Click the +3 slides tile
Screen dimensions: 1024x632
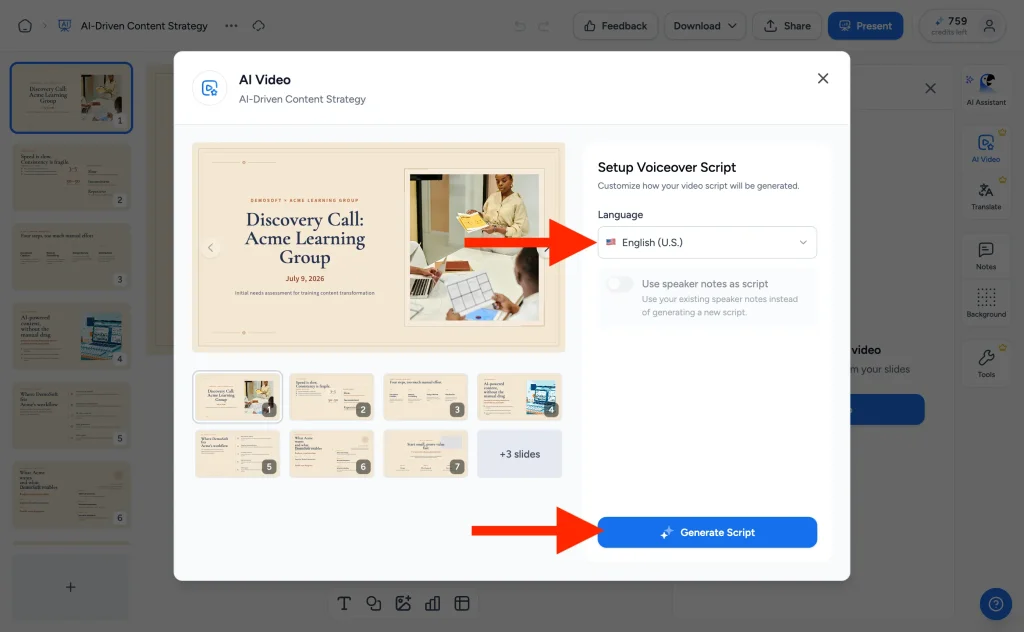pyautogui.click(x=520, y=454)
